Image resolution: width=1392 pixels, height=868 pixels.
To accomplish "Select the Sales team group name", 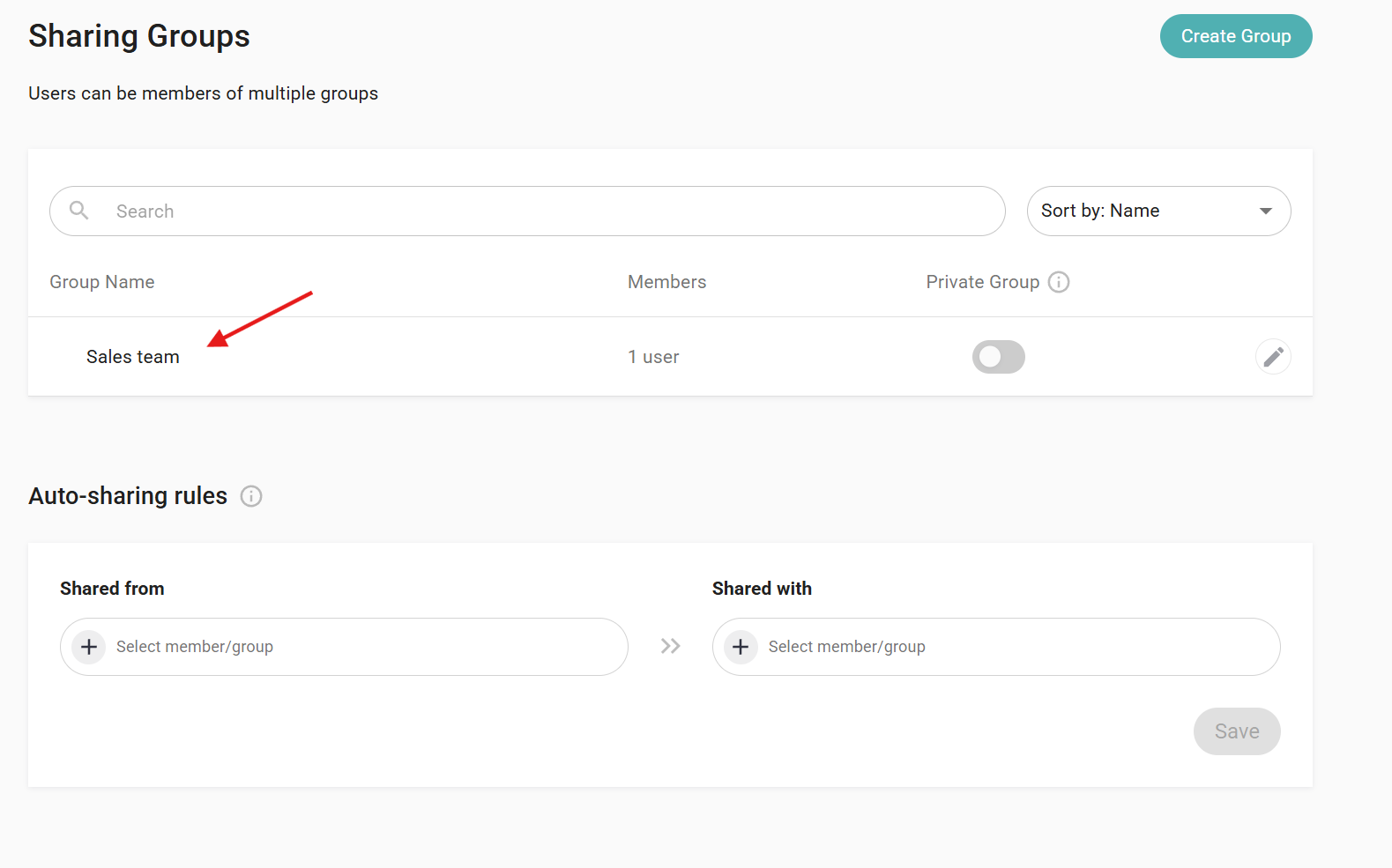I will [133, 357].
